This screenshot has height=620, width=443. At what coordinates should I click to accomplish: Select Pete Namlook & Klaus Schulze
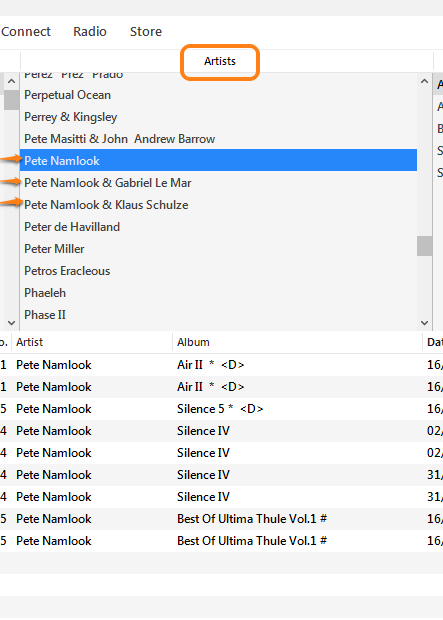pos(218,205)
